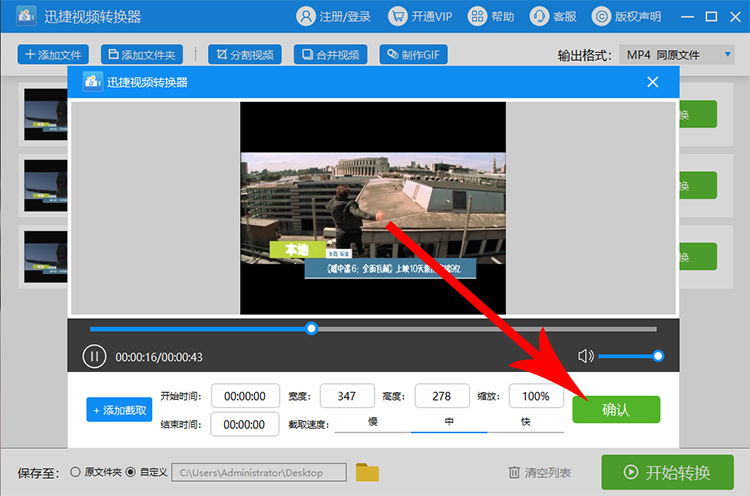750x496 pixels.
Task: Select 快 fast capture speed
Action: coord(526,422)
